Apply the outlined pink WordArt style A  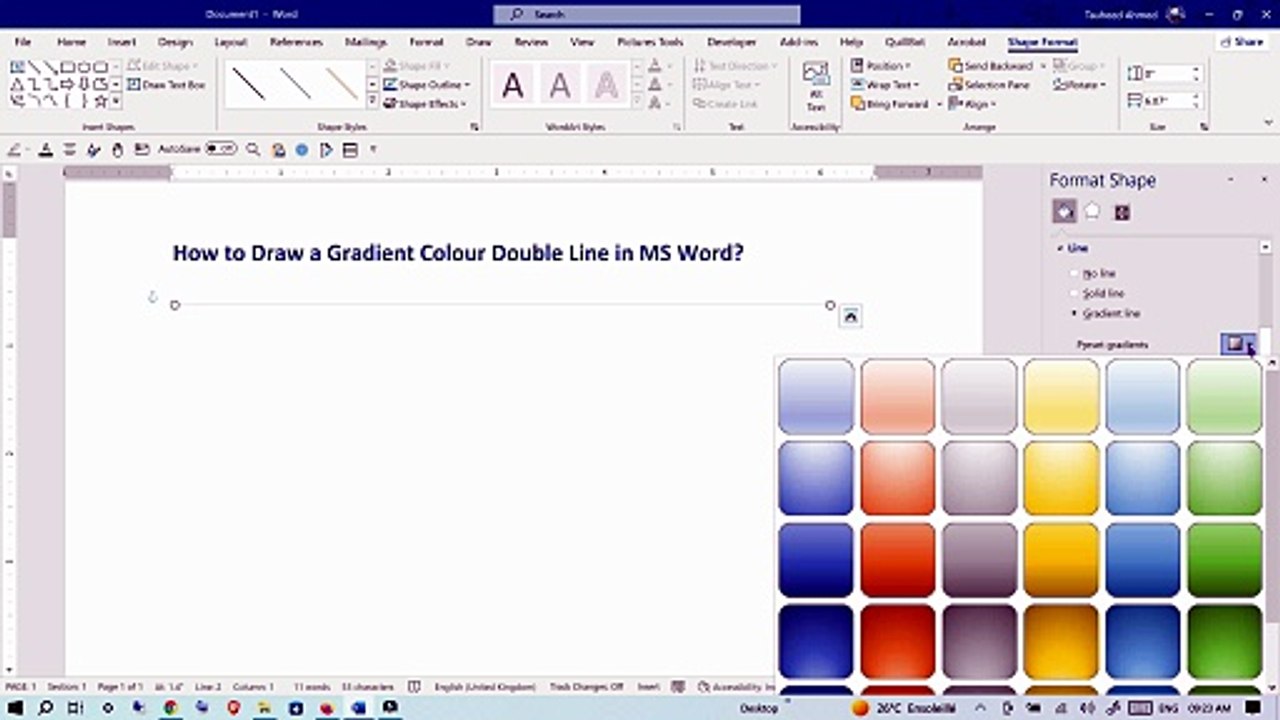click(606, 86)
